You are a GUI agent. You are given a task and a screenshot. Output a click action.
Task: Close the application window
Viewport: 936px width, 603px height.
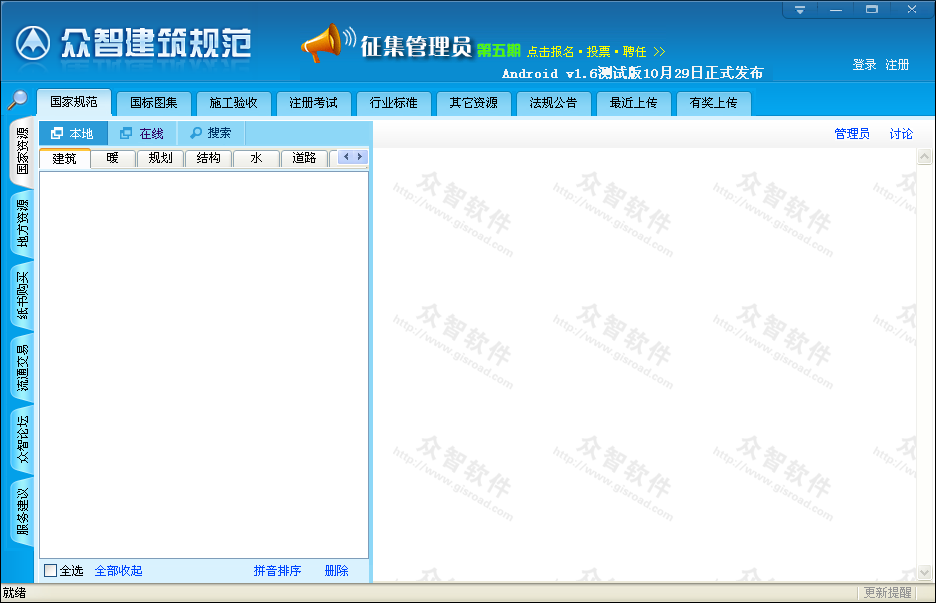912,10
